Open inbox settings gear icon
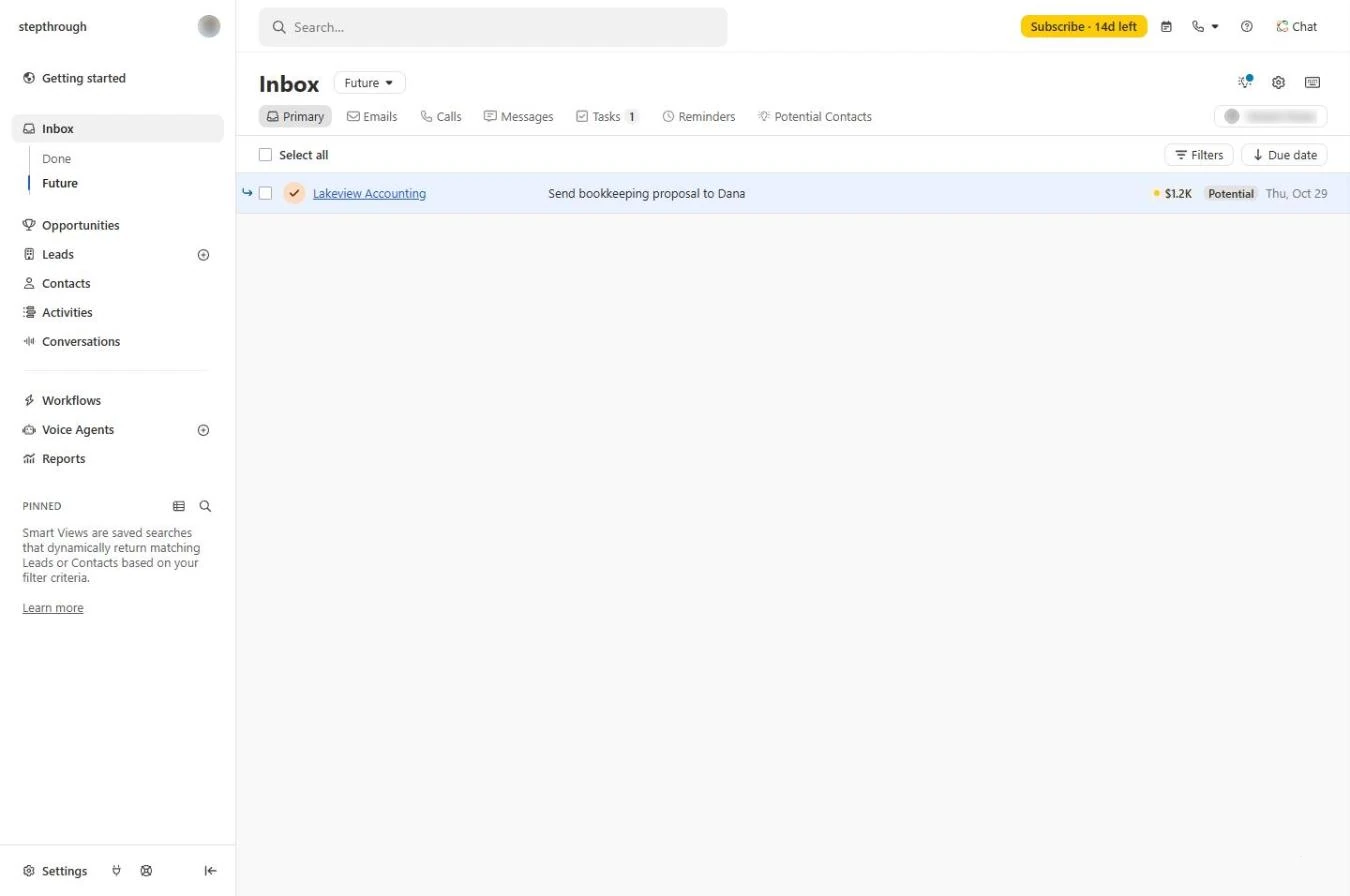Image resolution: width=1350 pixels, height=896 pixels. point(1278,83)
